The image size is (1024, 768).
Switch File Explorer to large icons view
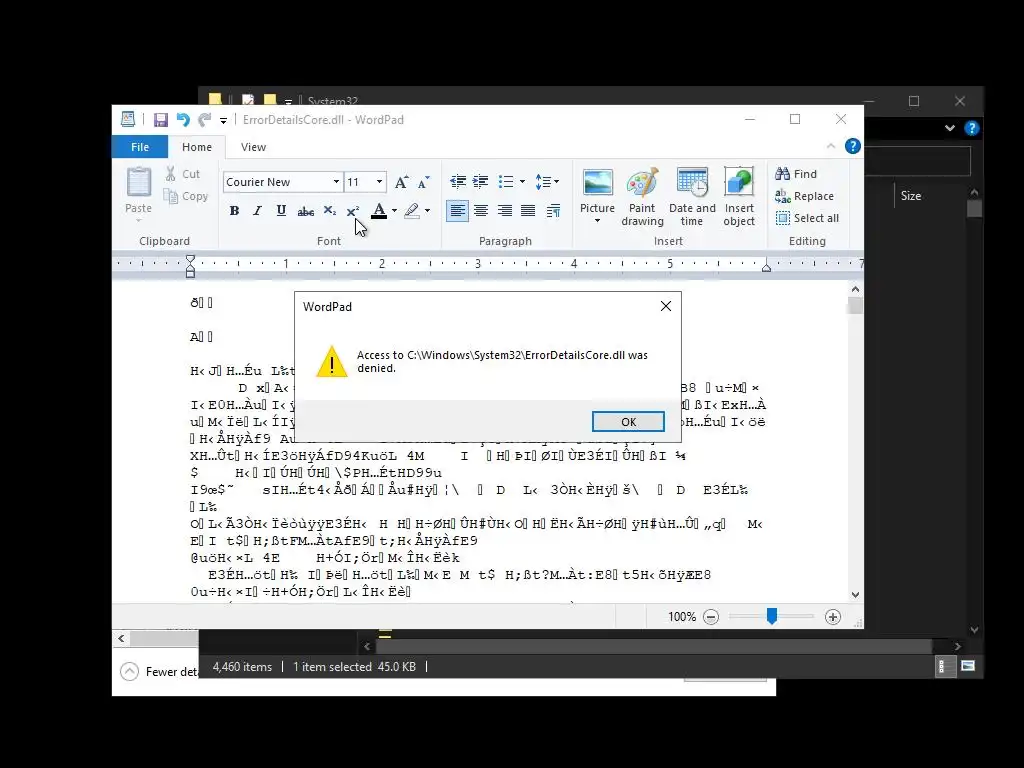[x=968, y=666]
